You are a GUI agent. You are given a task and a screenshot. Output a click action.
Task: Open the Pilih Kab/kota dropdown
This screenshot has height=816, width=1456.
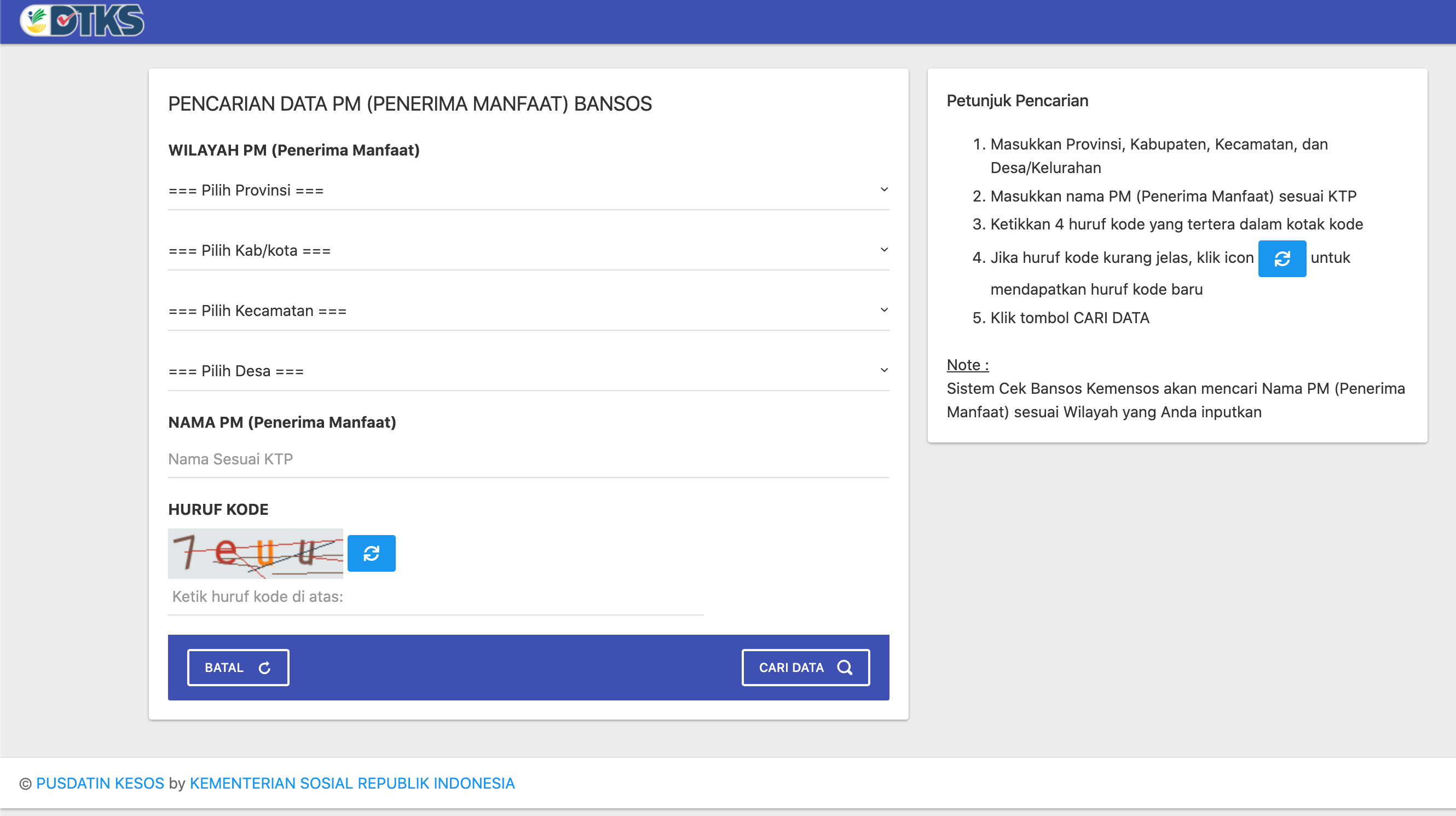509,250
